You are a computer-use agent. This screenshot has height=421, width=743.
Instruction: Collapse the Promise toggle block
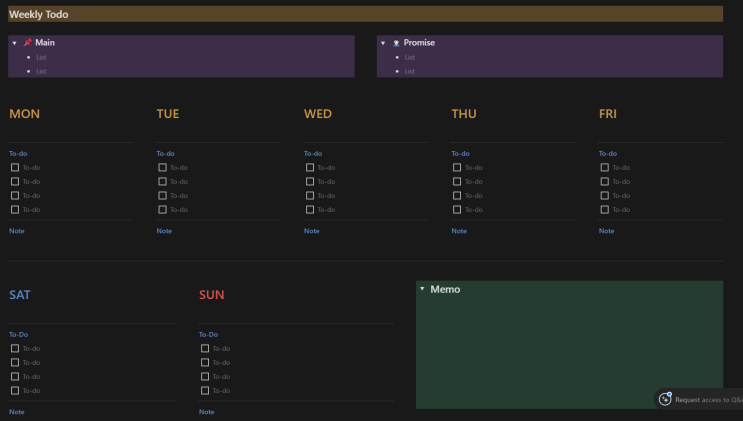click(383, 43)
